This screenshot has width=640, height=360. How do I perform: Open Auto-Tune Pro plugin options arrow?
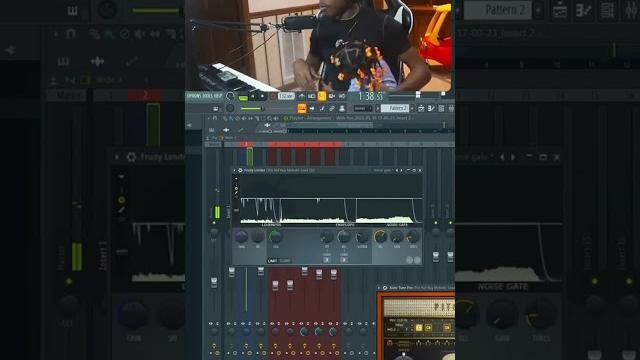click(x=379, y=288)
